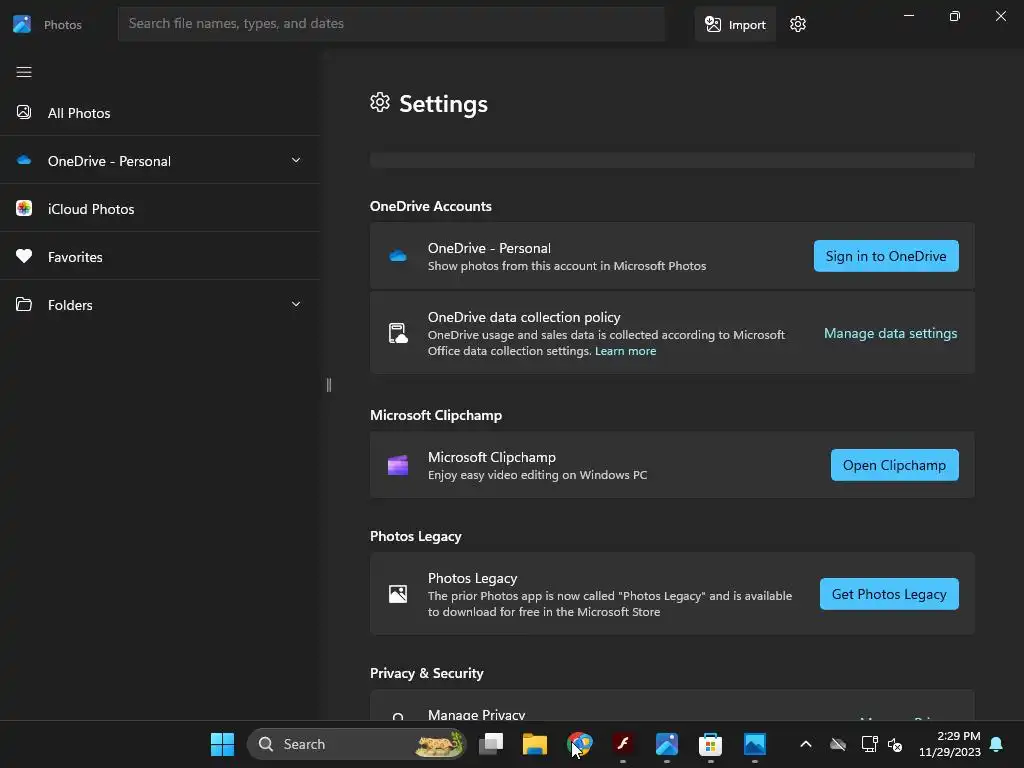Image resolution: width=1024 pixels, height=768 pixels.
Task: Open All Photos view
Action: [x=160, y=112]
